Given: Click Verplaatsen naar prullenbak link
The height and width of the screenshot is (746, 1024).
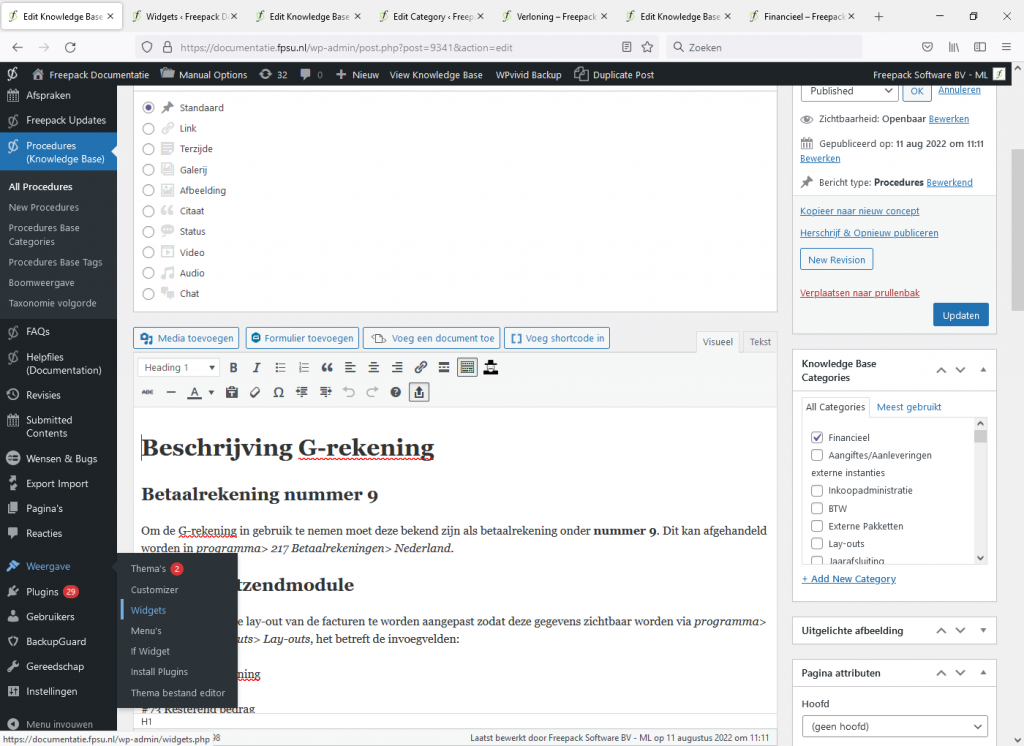Looking at the screenshot, I should coord(859,293).
